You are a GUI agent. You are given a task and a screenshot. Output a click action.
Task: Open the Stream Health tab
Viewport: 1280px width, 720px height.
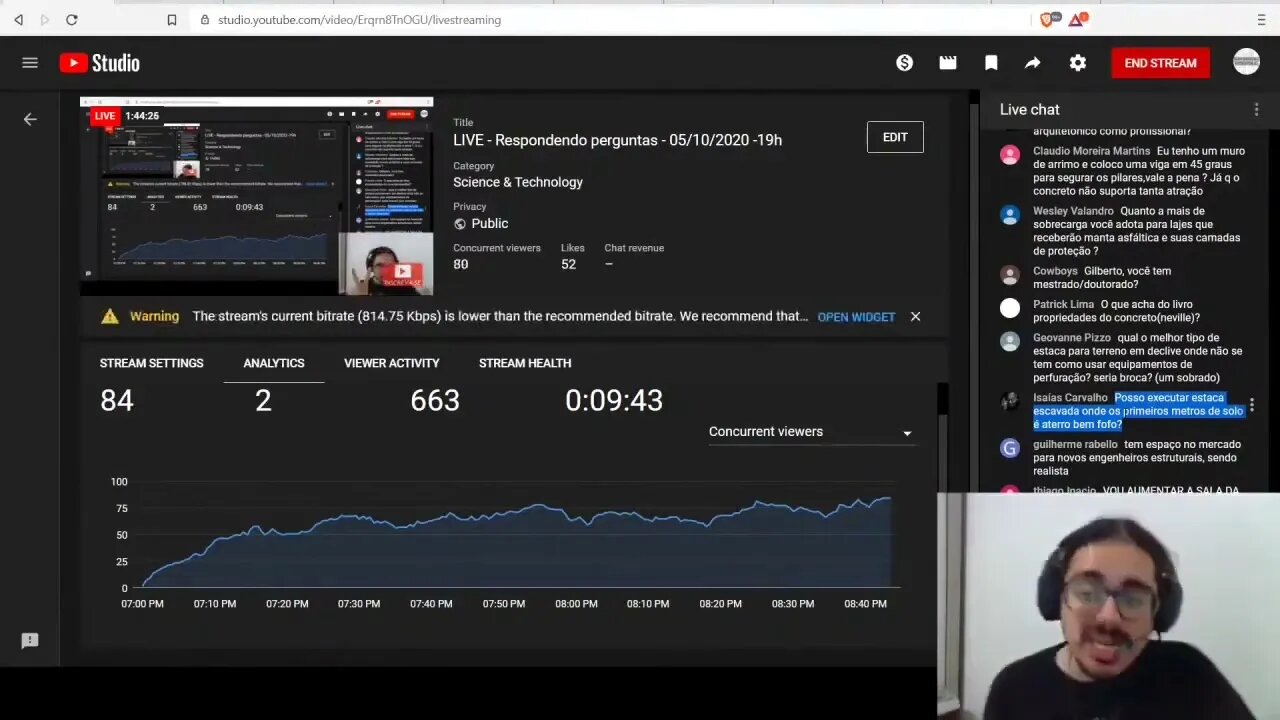pyautogui.click(x=525, y=363)
